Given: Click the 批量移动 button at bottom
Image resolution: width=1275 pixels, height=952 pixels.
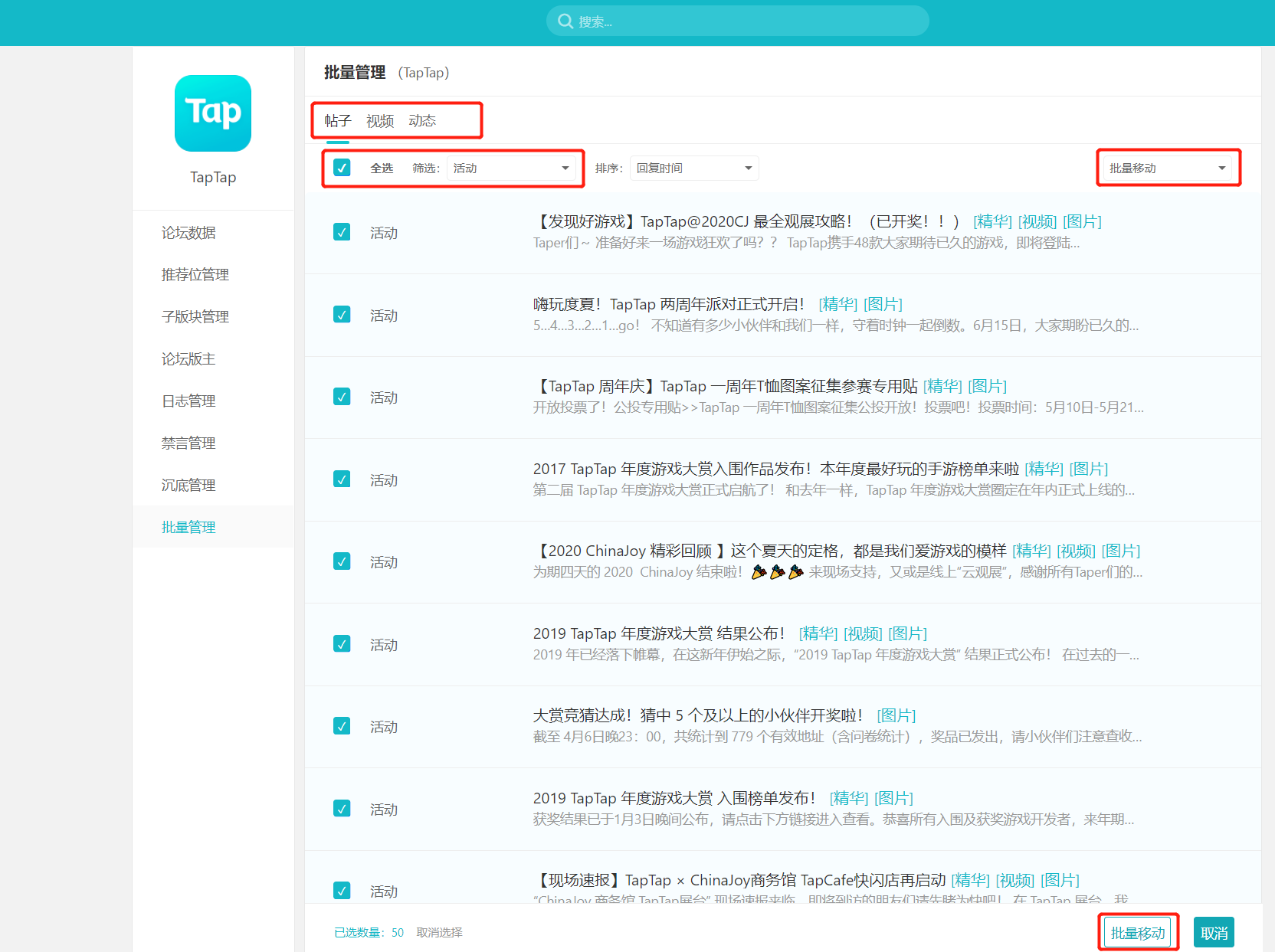Looking at the screenshot, I should [x=1138, y=933].
